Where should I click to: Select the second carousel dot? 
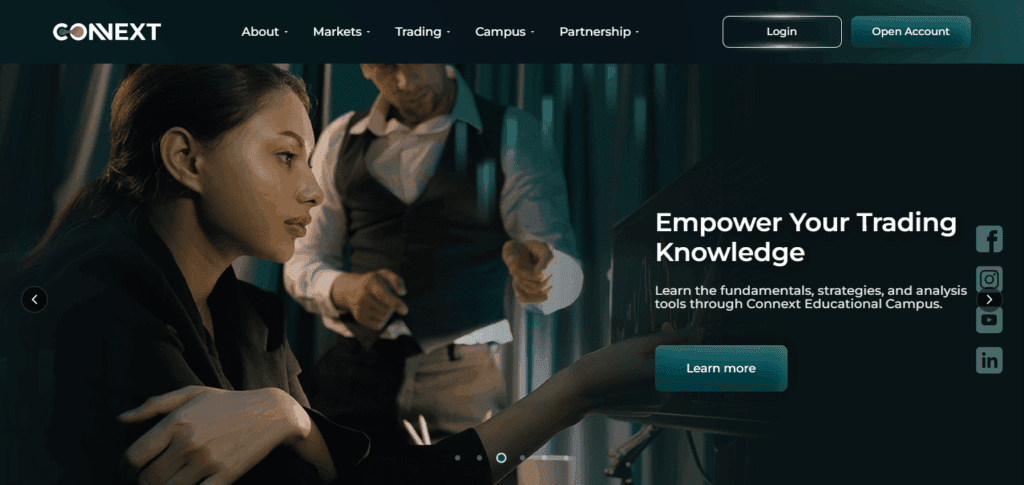point(479,458)
